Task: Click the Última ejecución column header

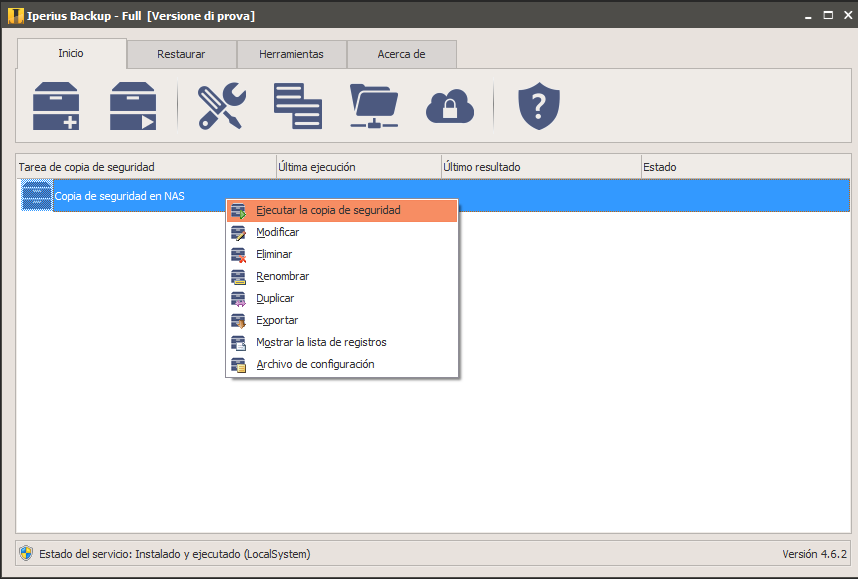Action: pos(359,167)
